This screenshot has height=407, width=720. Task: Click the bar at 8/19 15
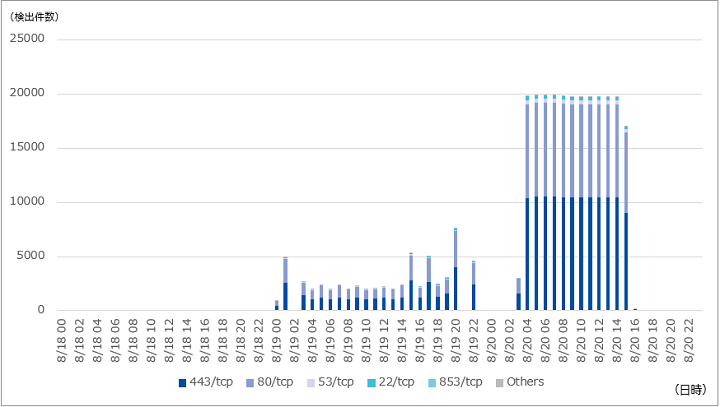point(411,281)
